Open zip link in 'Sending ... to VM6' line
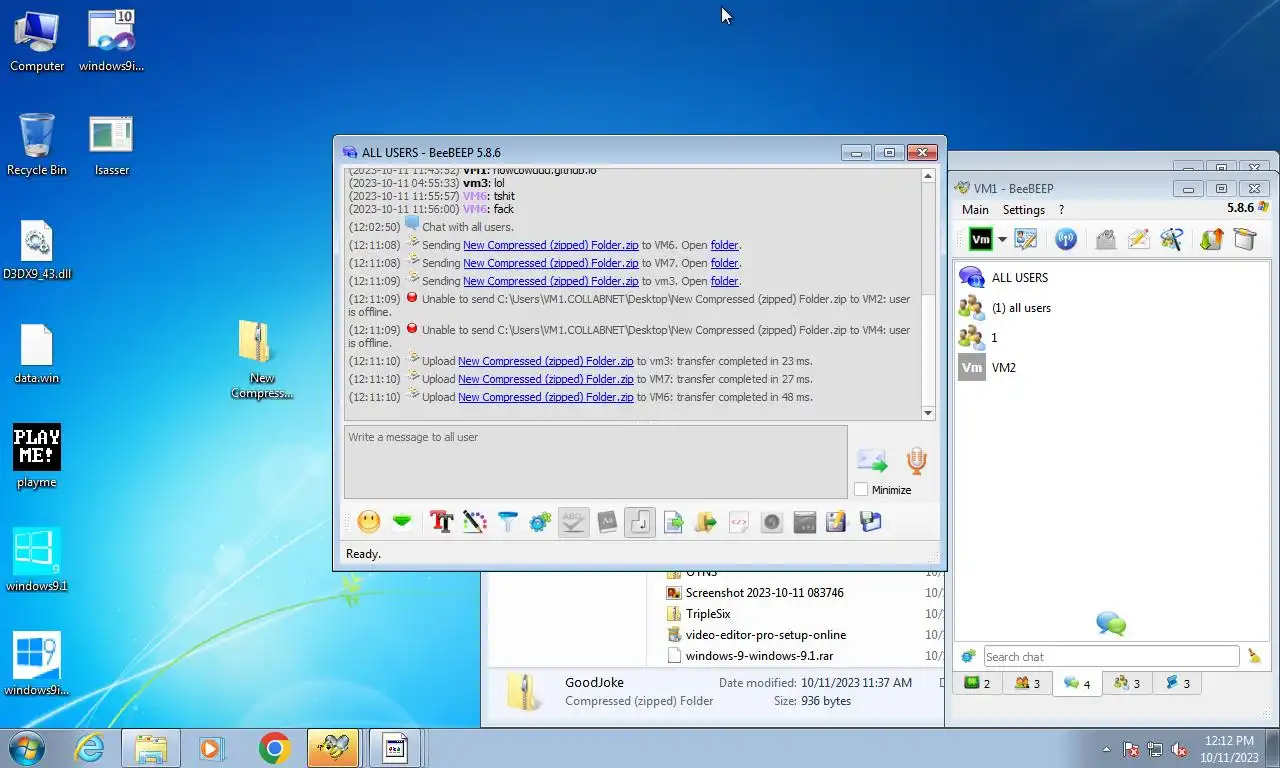 pyautogui.click(x=550, y=245)
